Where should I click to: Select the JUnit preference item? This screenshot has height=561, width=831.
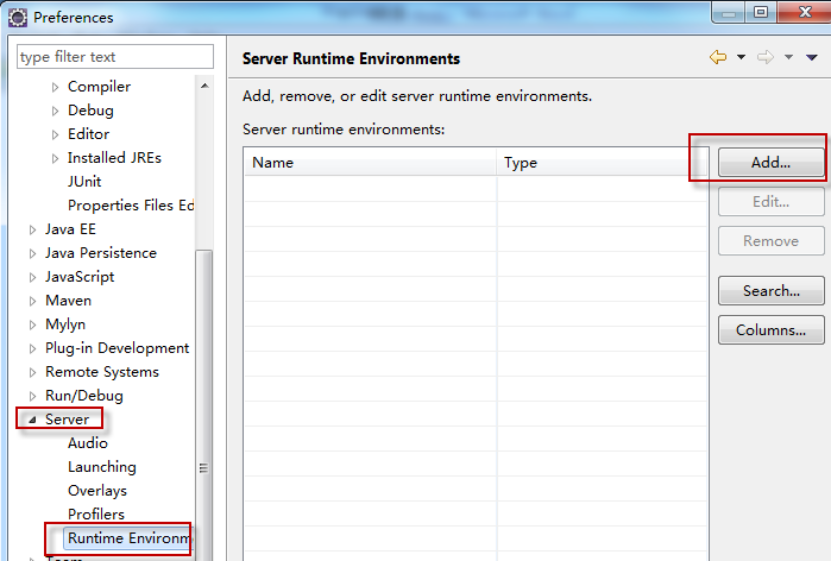point(84,182)
